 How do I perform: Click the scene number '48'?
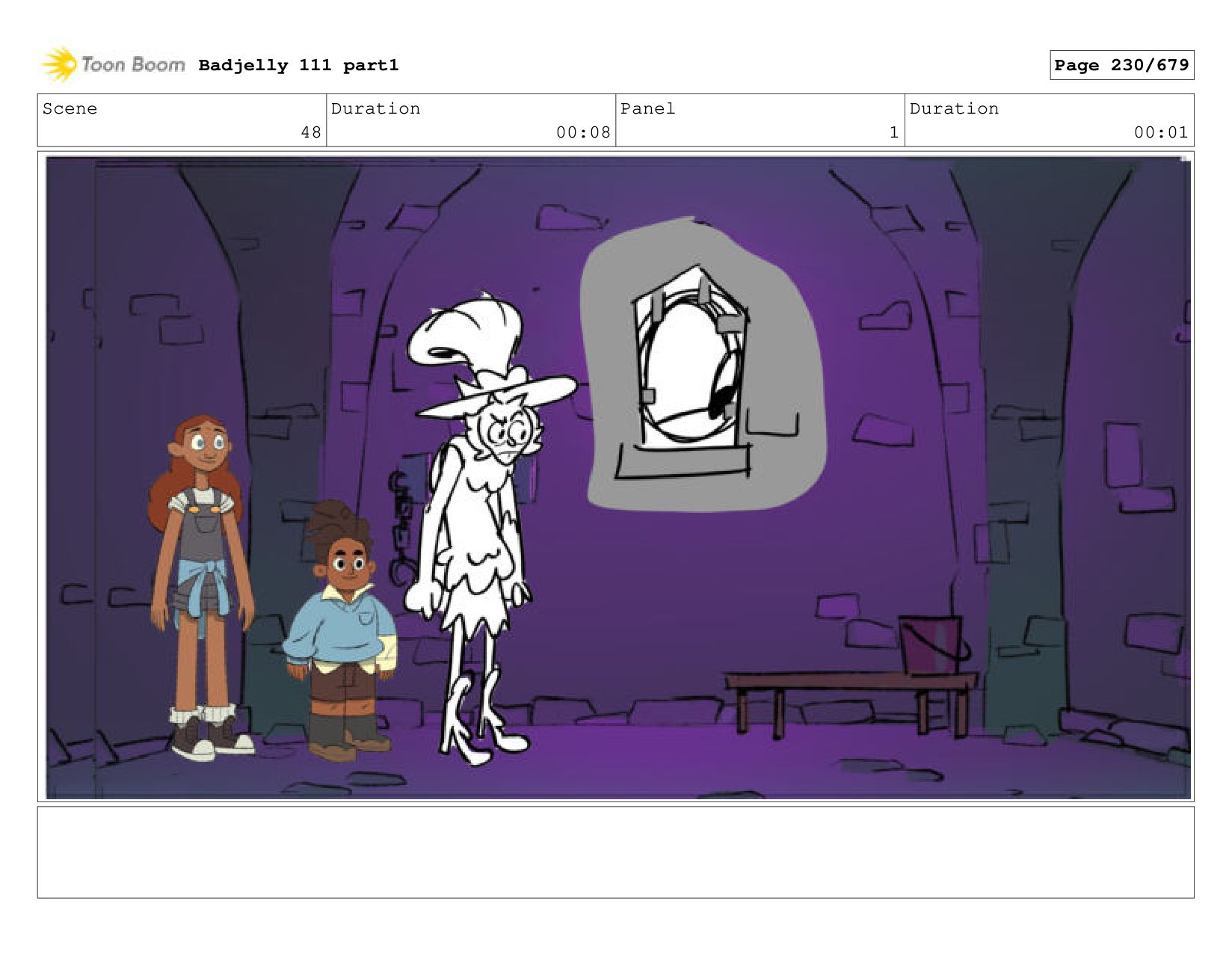311,132
